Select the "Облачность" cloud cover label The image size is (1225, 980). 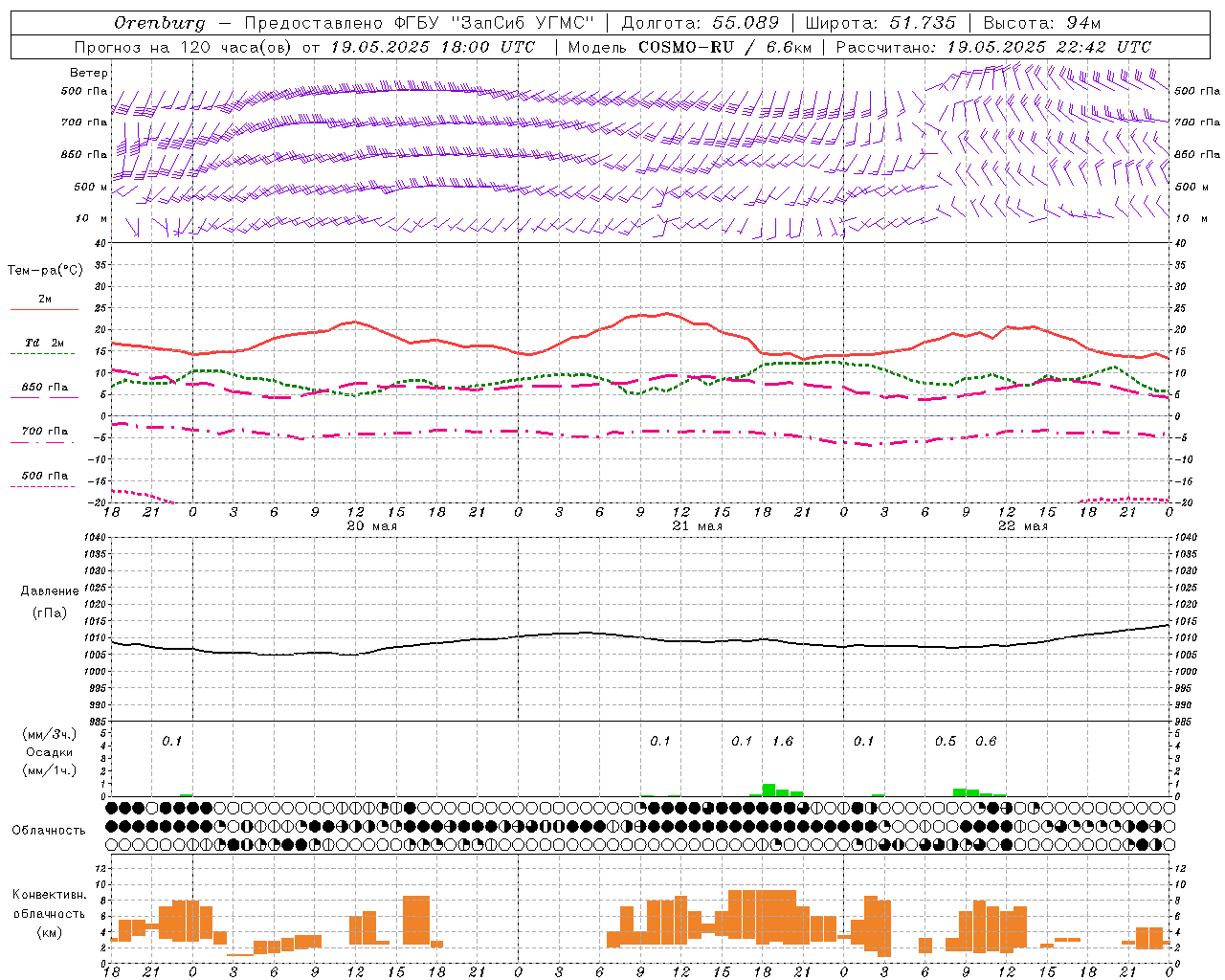(x=49, y=830)
